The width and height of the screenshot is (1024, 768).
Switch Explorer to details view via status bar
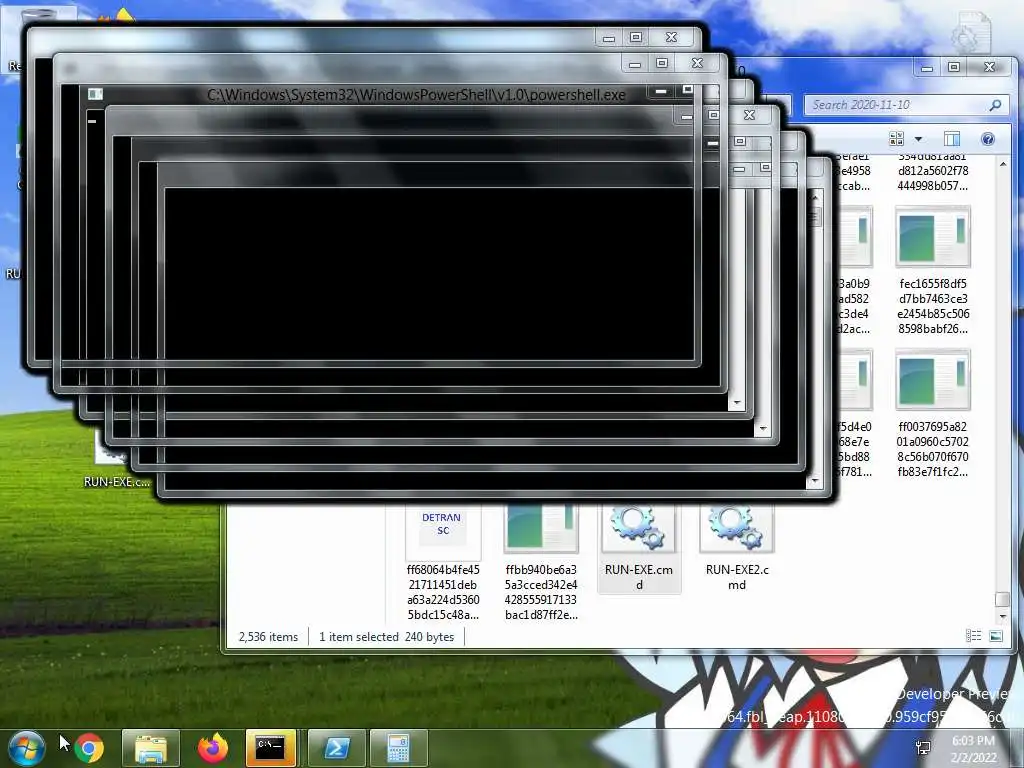pyautogui.click(x=974, y=636)
